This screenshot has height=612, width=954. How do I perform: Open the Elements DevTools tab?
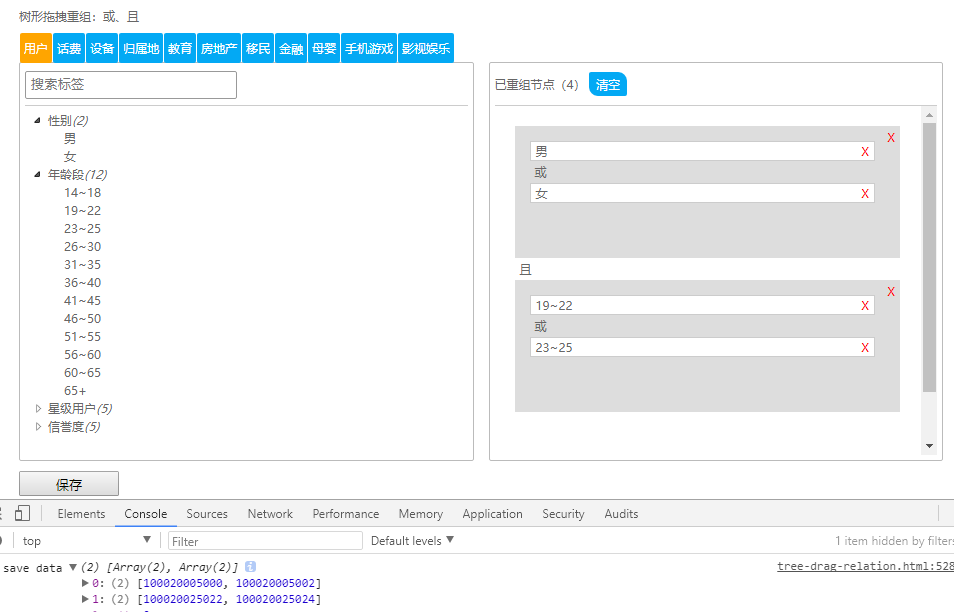81,513
